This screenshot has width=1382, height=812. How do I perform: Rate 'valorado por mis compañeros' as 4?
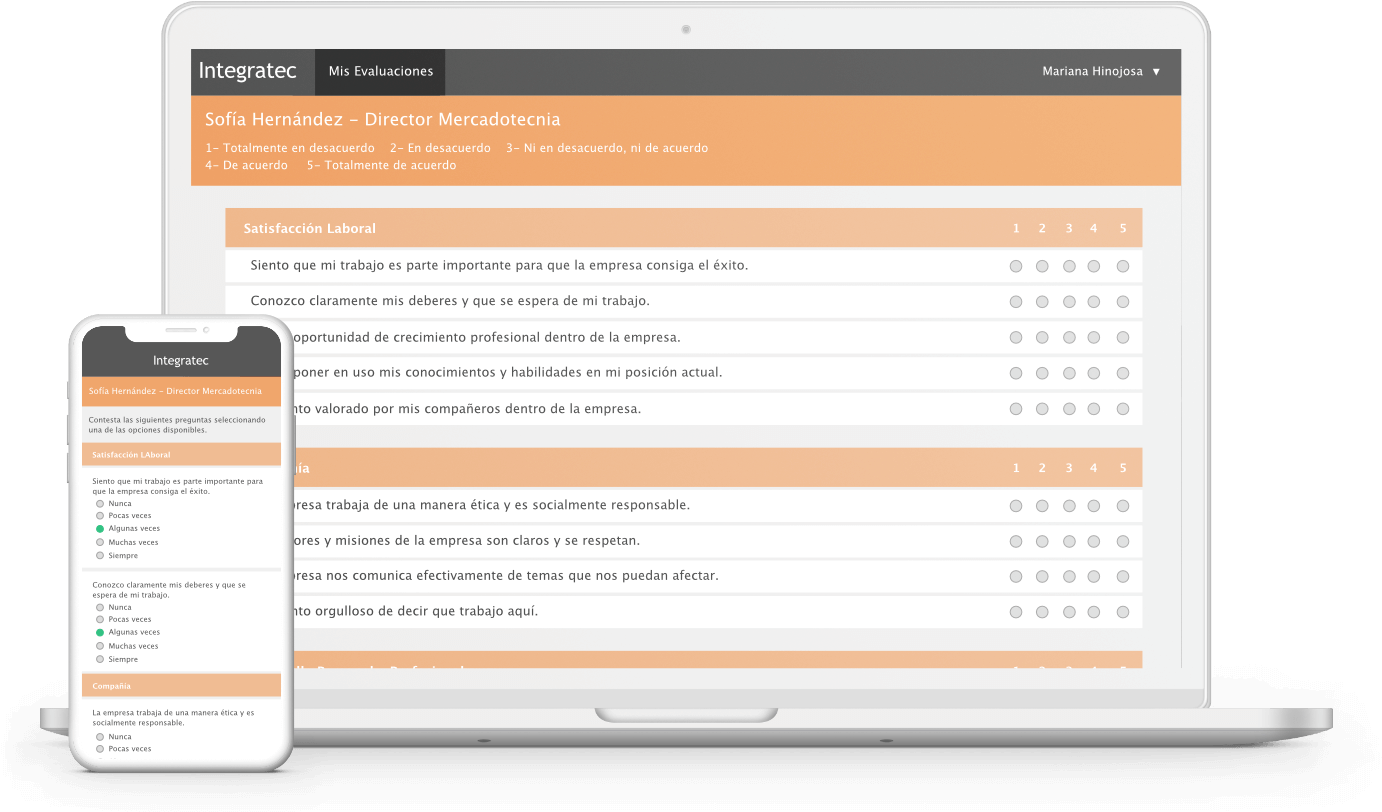click(x=1094, y=409)
